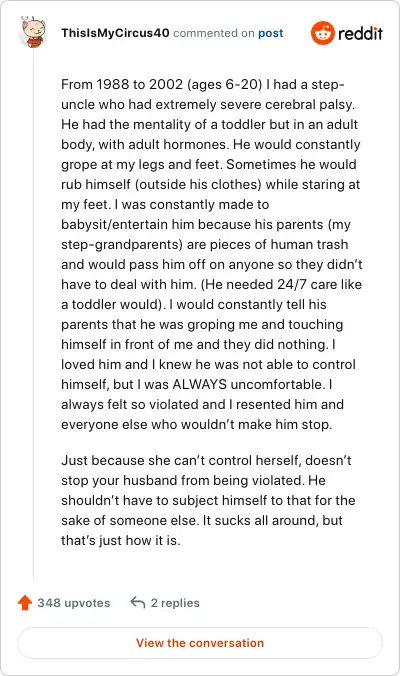The width and height of the screenshot is (400, 676).
Task: Click the closing line "that's just how it is."
Action: pyautogui.click(x=121, y=540)
